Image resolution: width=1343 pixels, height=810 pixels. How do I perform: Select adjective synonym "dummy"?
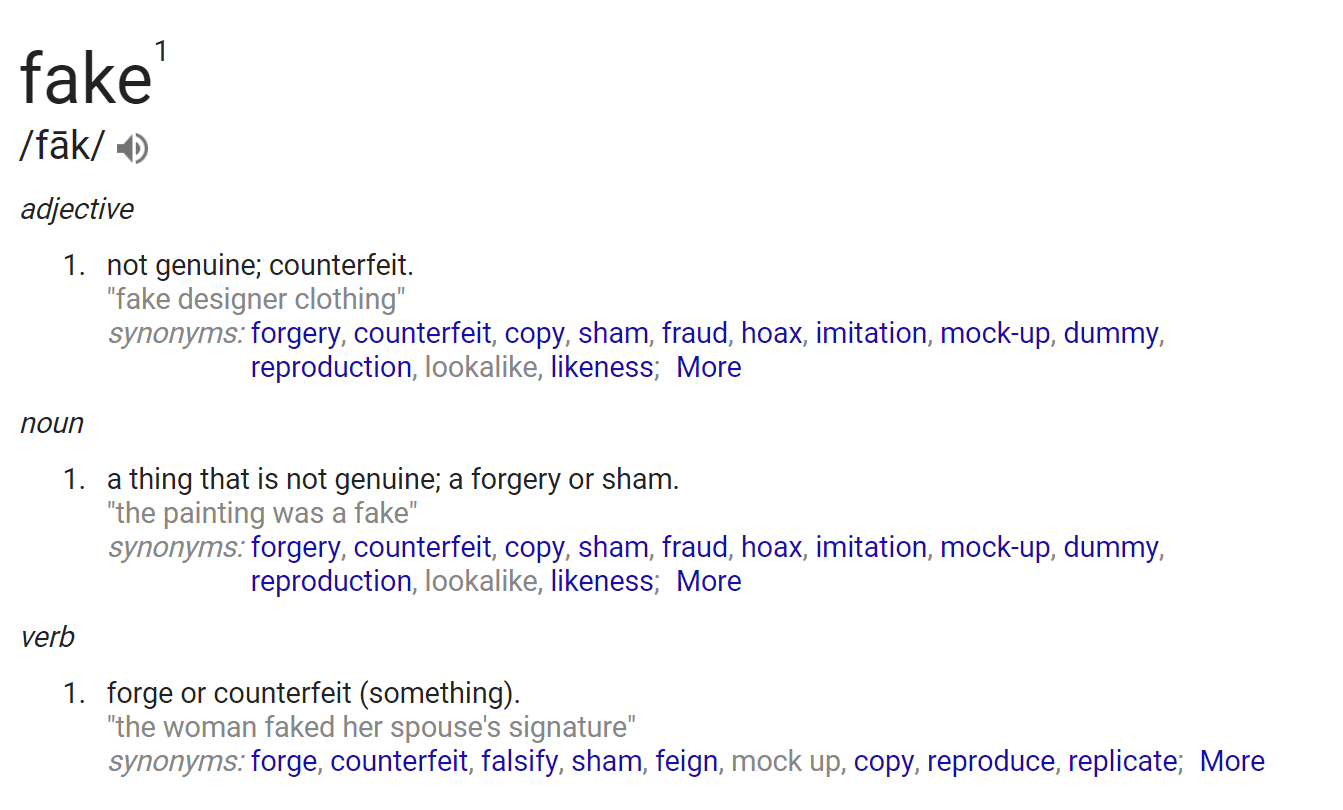(x=1111, y=334)
